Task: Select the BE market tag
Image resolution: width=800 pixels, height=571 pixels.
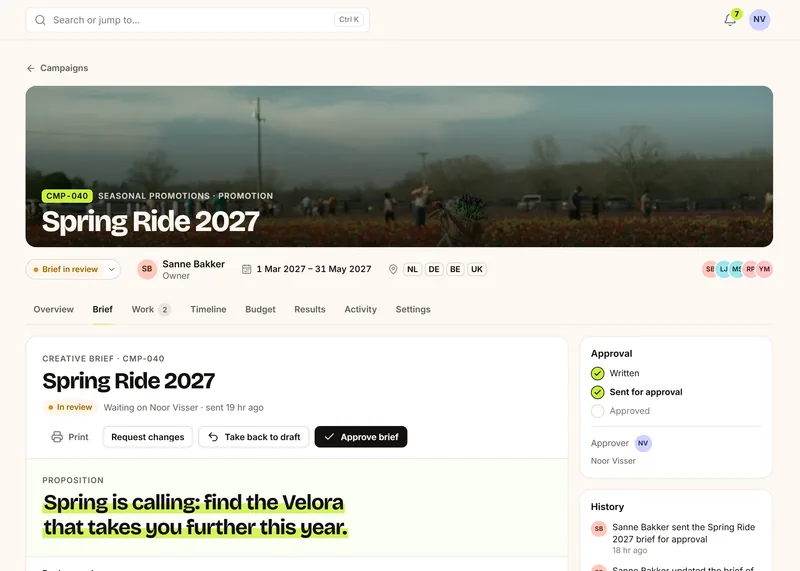Action: [x=455, y=269]
